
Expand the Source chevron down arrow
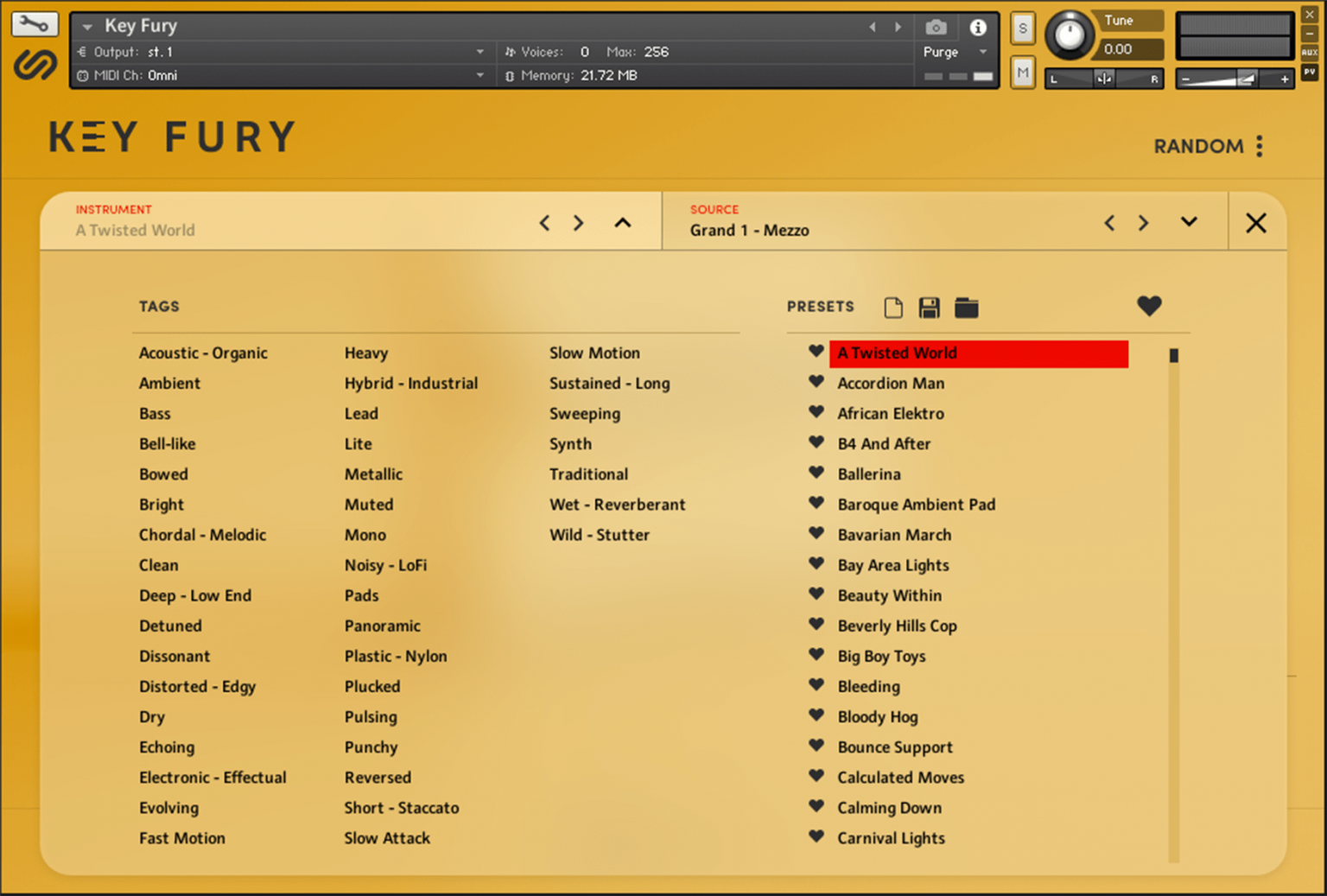click(1189, 222)
